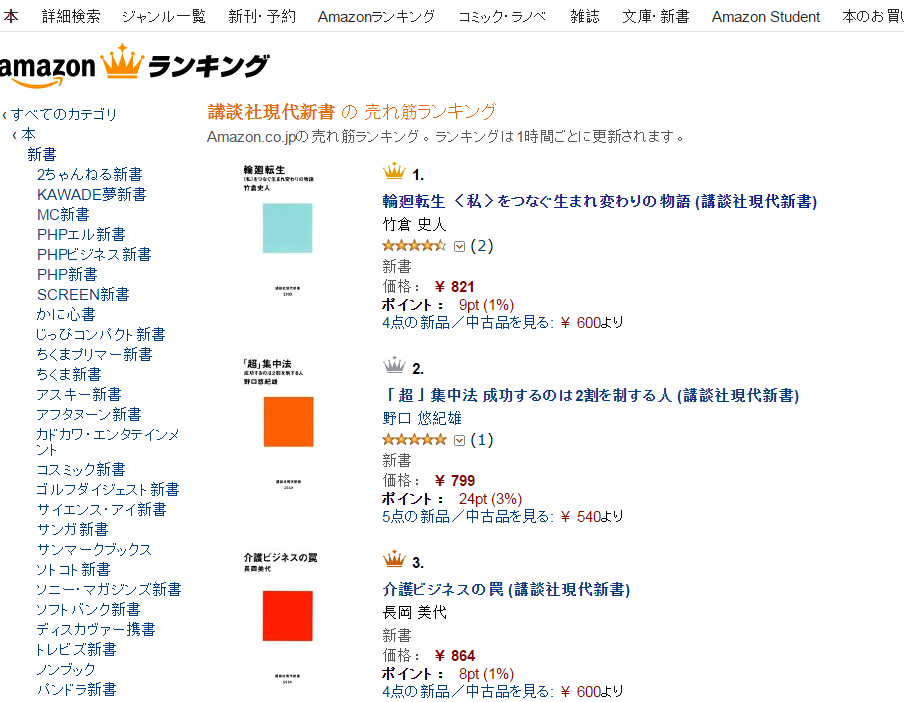The image size is (904, 702).
Task: Select サイエンス・アイ新書 category
Action: [x=101, y=509]
